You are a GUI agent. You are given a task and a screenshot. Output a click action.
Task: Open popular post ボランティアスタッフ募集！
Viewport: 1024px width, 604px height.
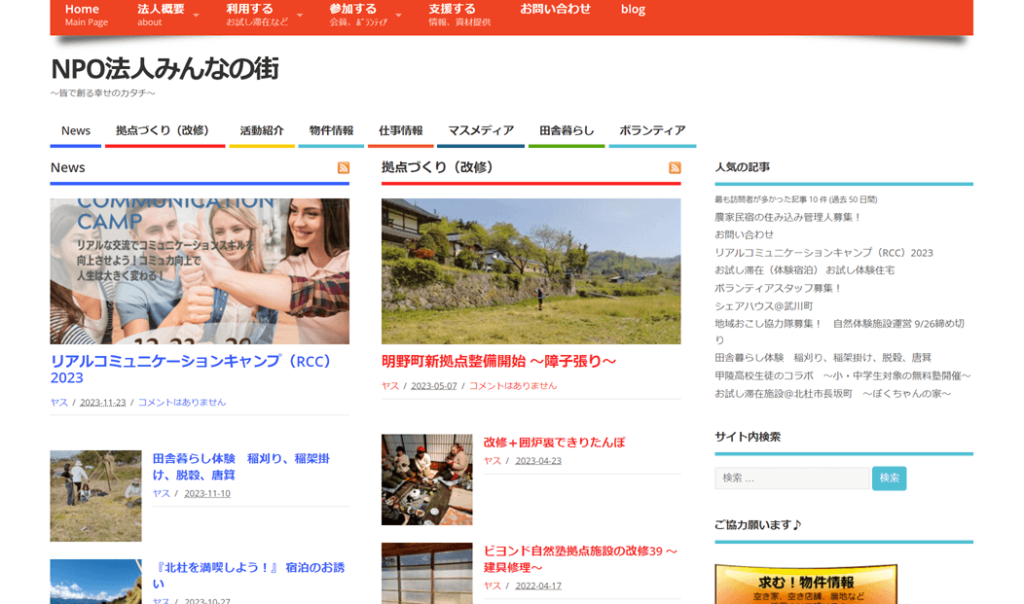778,288
